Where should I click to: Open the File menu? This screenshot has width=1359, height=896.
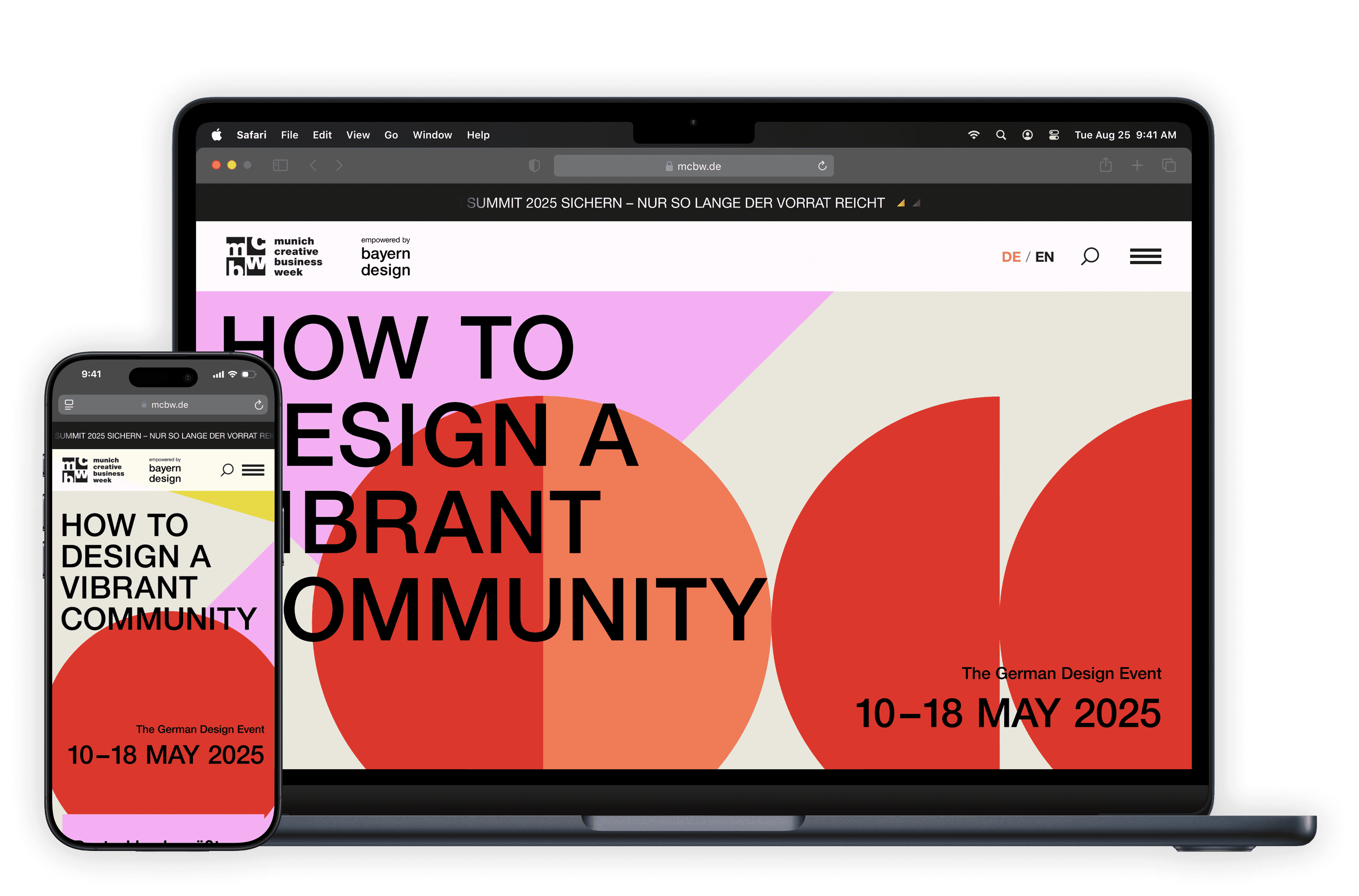coord(289,135)
